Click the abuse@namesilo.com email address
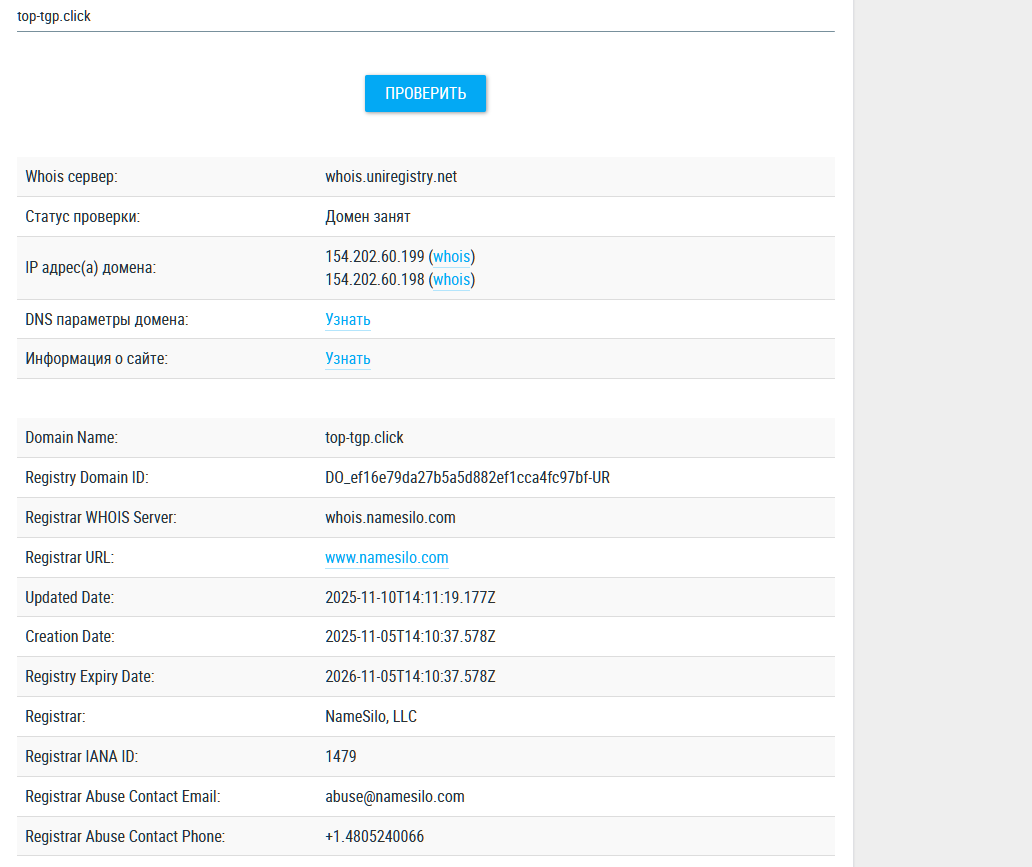 click(x=394, y=797)
